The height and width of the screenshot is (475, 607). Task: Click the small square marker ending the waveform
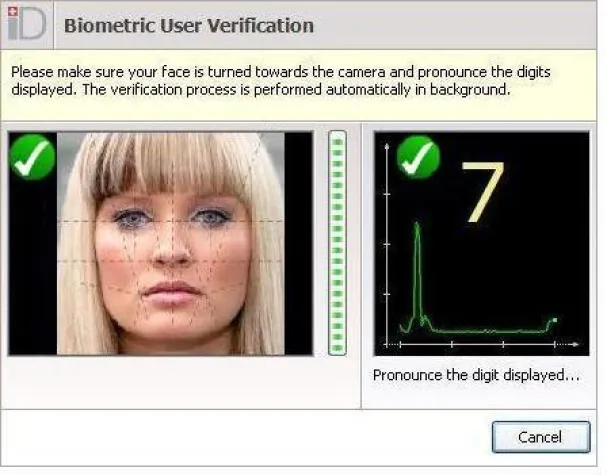click(555, 320)
